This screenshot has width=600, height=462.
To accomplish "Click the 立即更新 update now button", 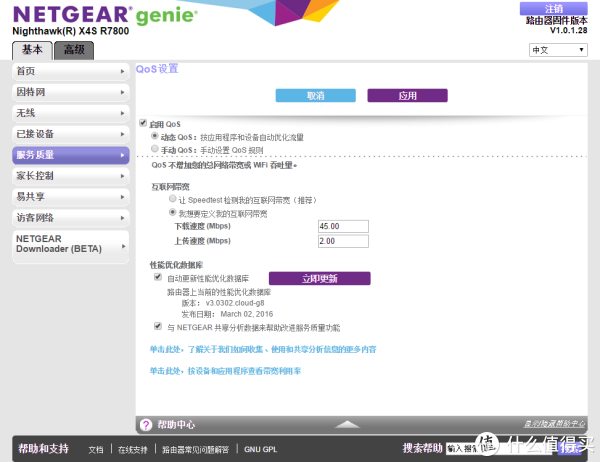I will coord(320,279).
